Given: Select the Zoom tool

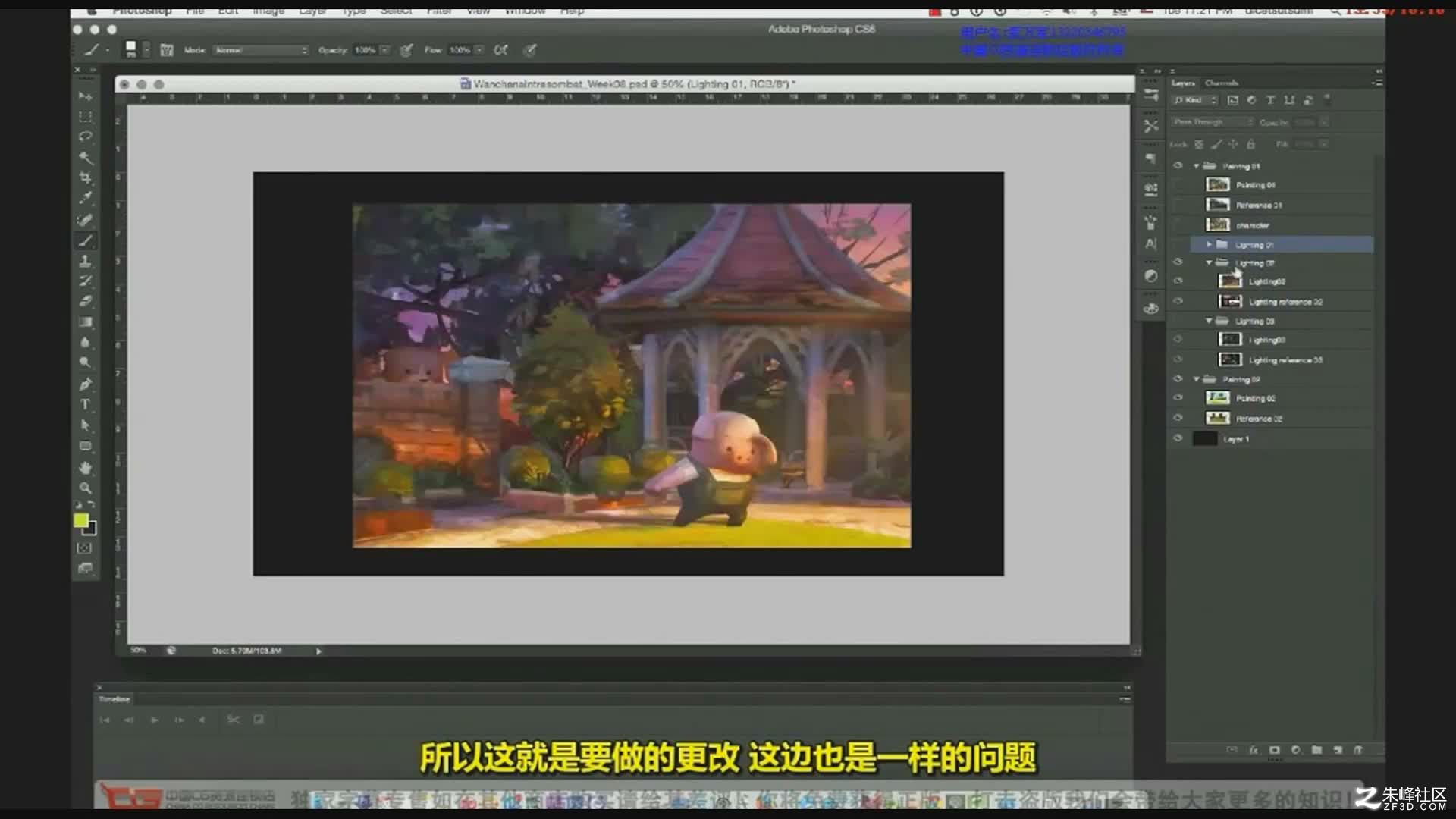Looking at the screenshot, I should [x=85, y=488].
